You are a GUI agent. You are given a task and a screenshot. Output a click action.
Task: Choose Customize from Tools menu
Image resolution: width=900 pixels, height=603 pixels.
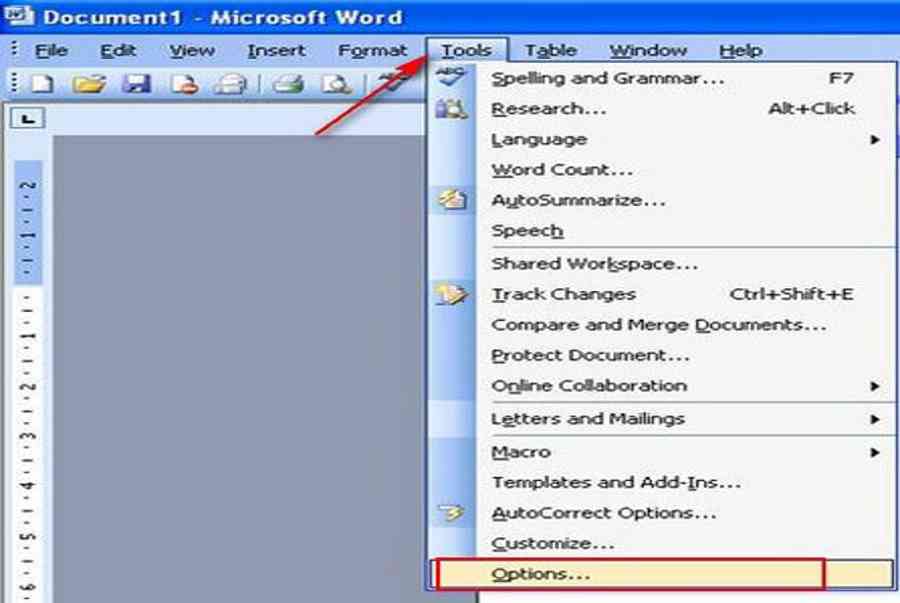[662, 543]
